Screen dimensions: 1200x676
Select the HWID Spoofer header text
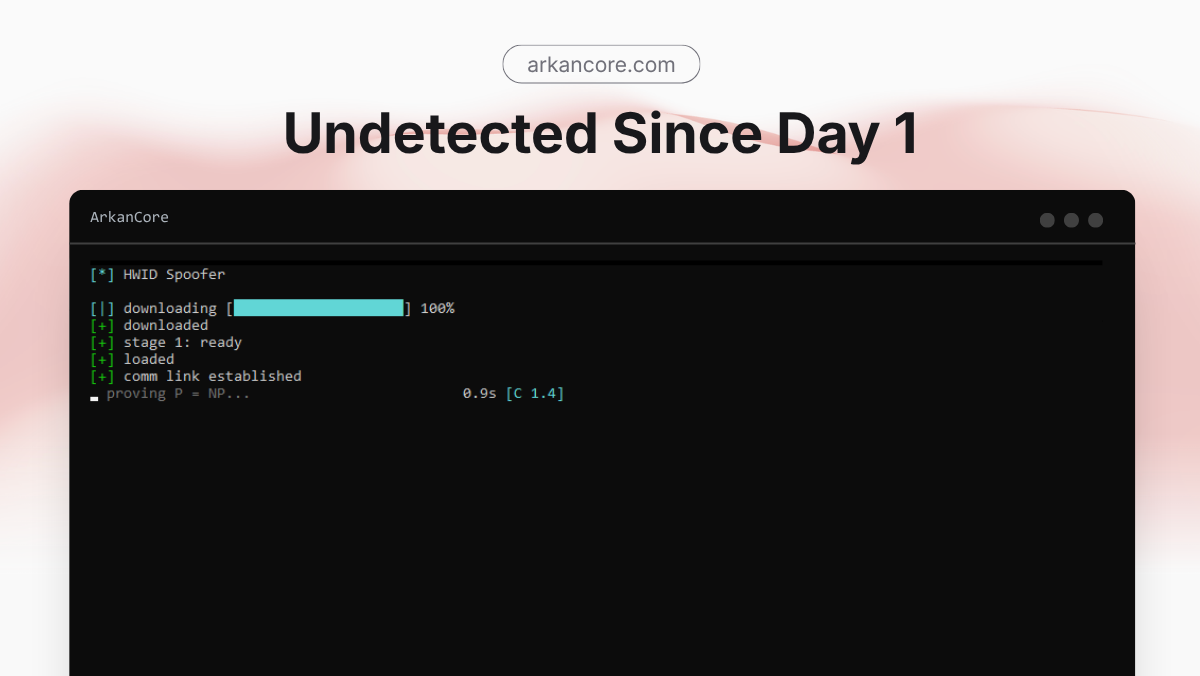(x=174, y=274)
